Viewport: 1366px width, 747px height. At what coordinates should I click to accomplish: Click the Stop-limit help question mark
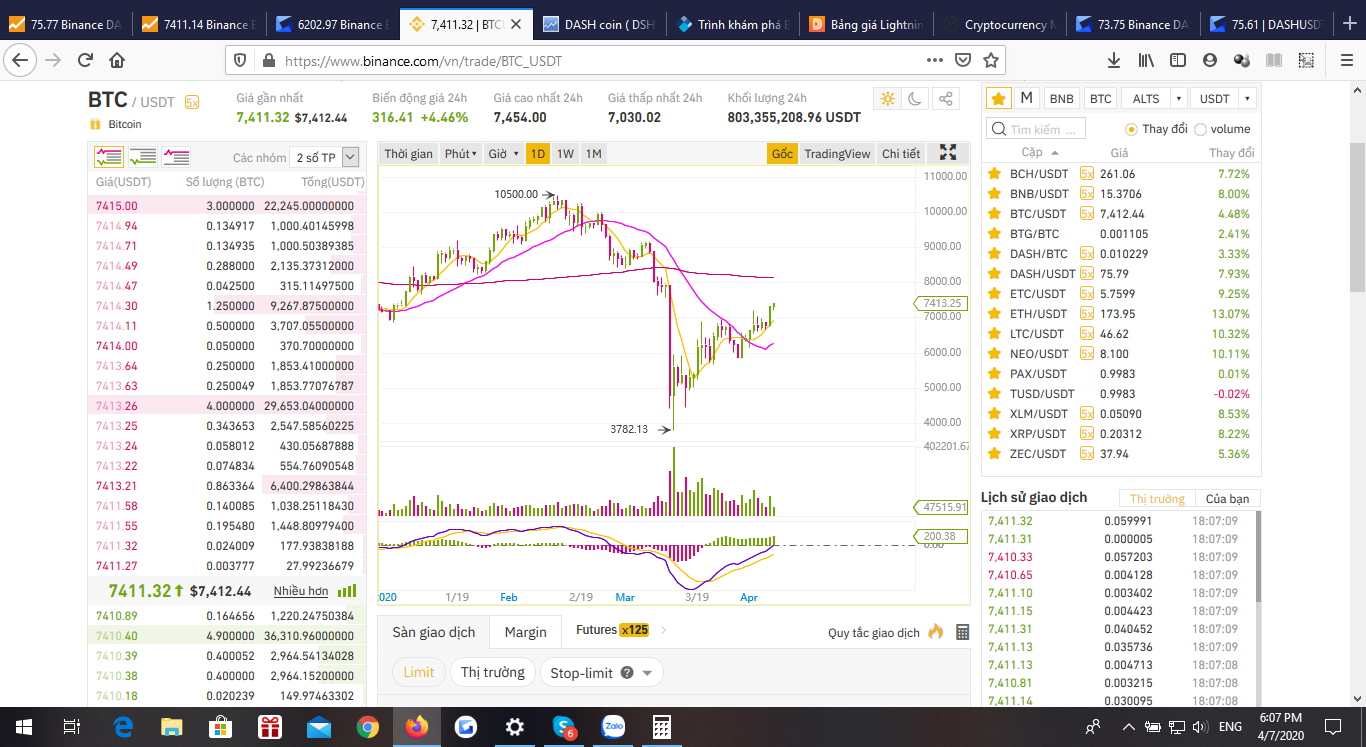pyautogui.click(x=627, y=673)
